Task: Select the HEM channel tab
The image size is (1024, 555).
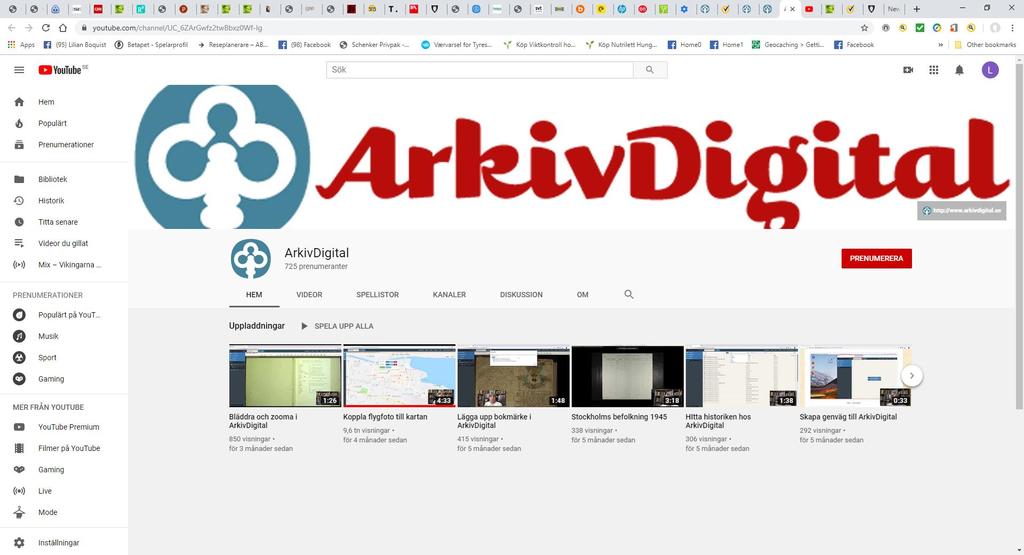Action: click(x=254, y=294)
